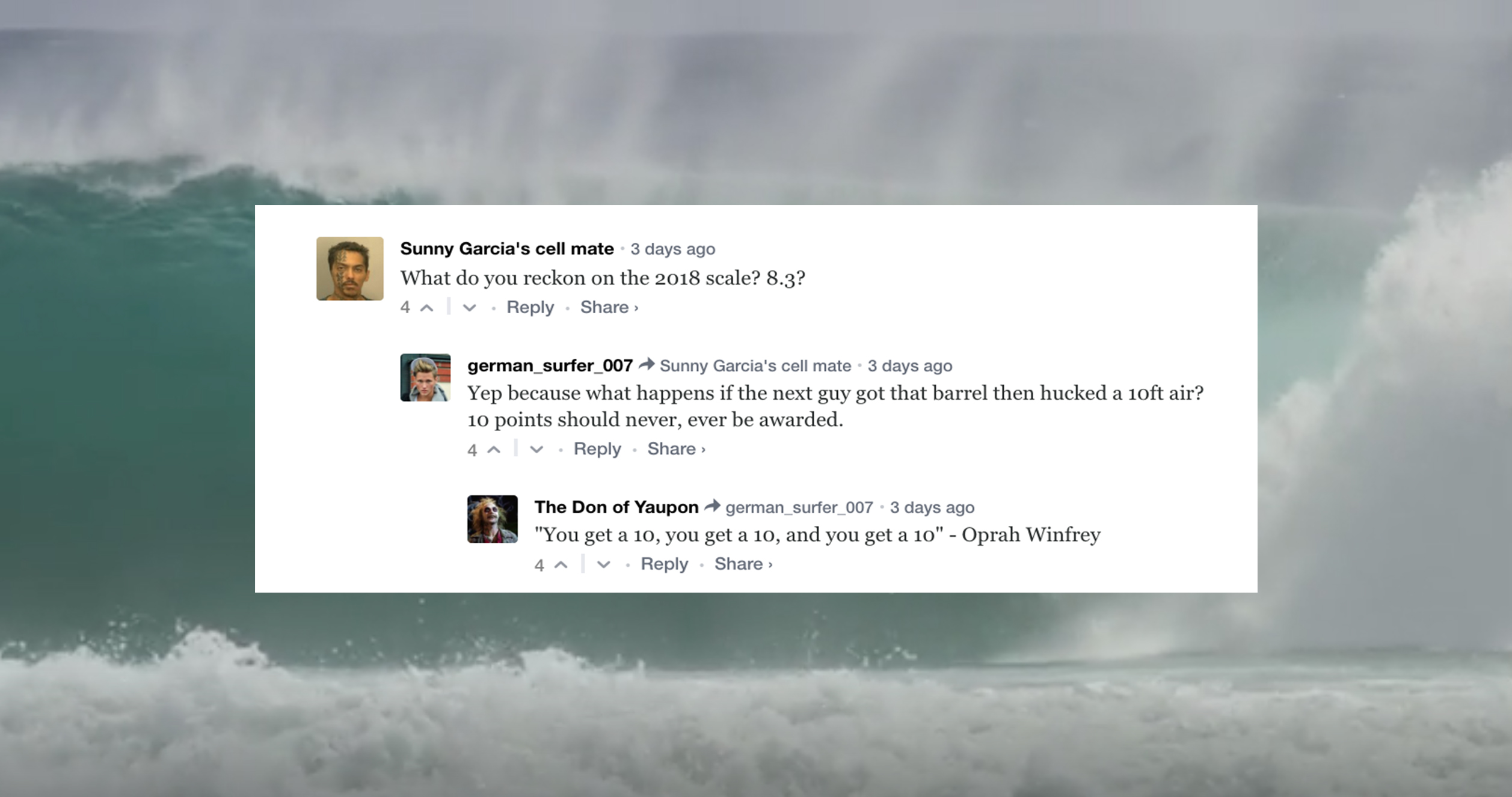1512x797 pixels.
Task: Open german_surfer_007's avatar picture
Action: click(x=425, y=377)
